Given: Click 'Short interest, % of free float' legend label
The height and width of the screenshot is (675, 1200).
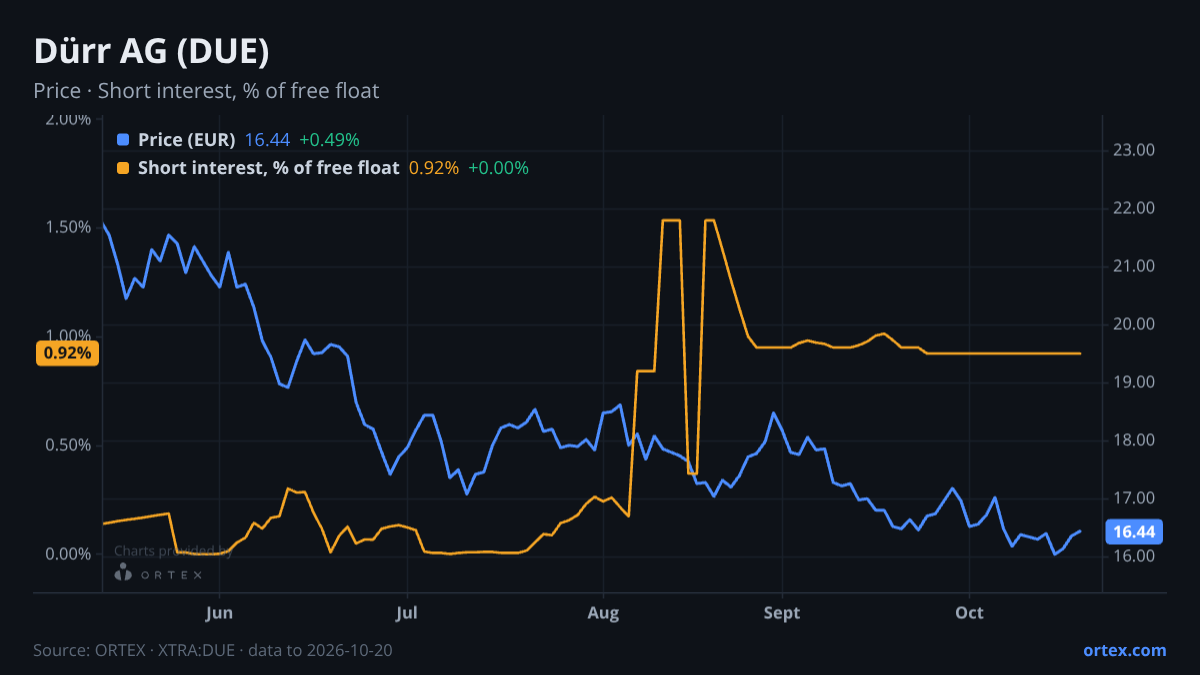Looking at the screenshot, I should click(x=268, y=168).
